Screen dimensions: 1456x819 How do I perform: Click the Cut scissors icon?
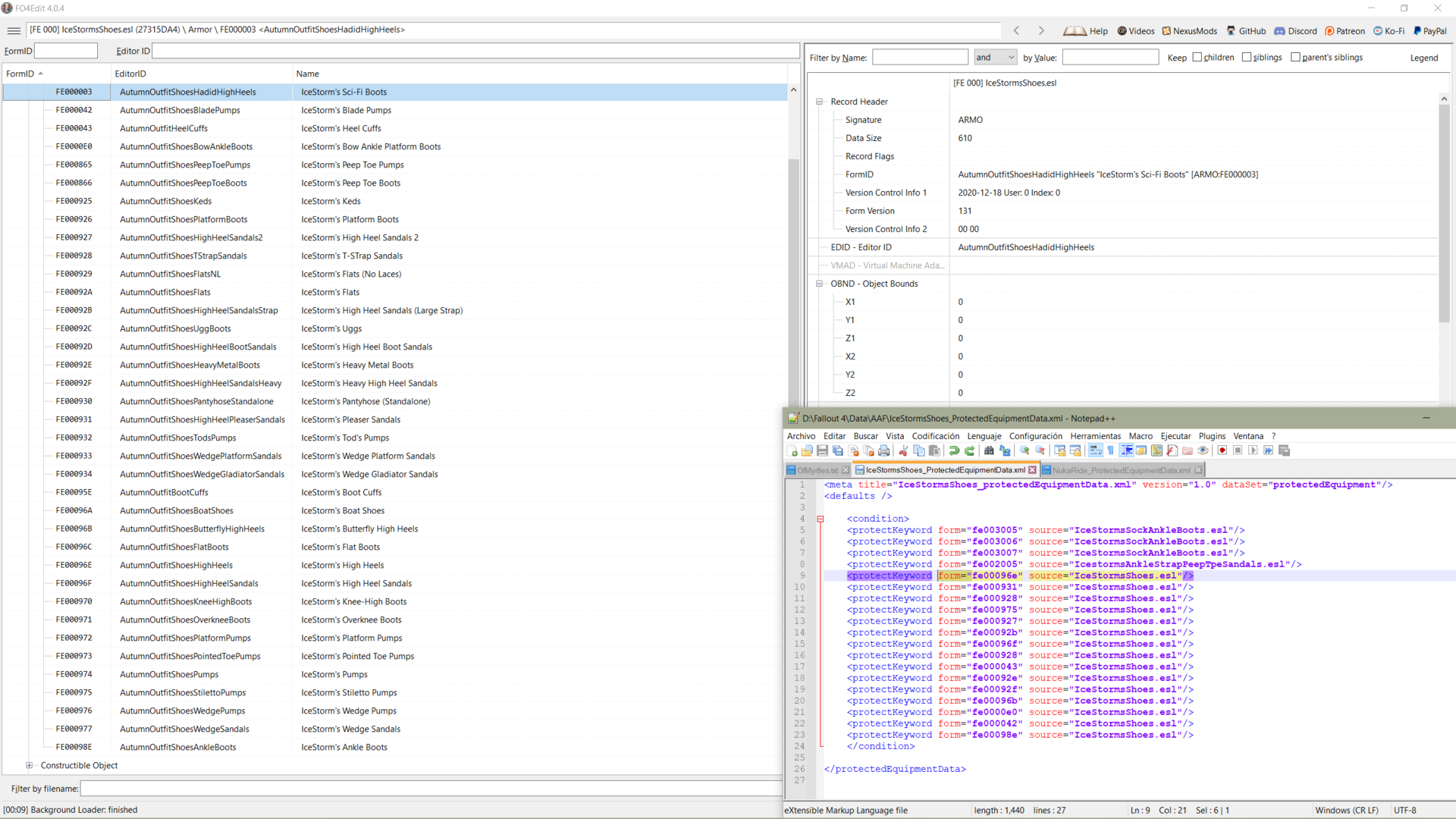(903, 450)
